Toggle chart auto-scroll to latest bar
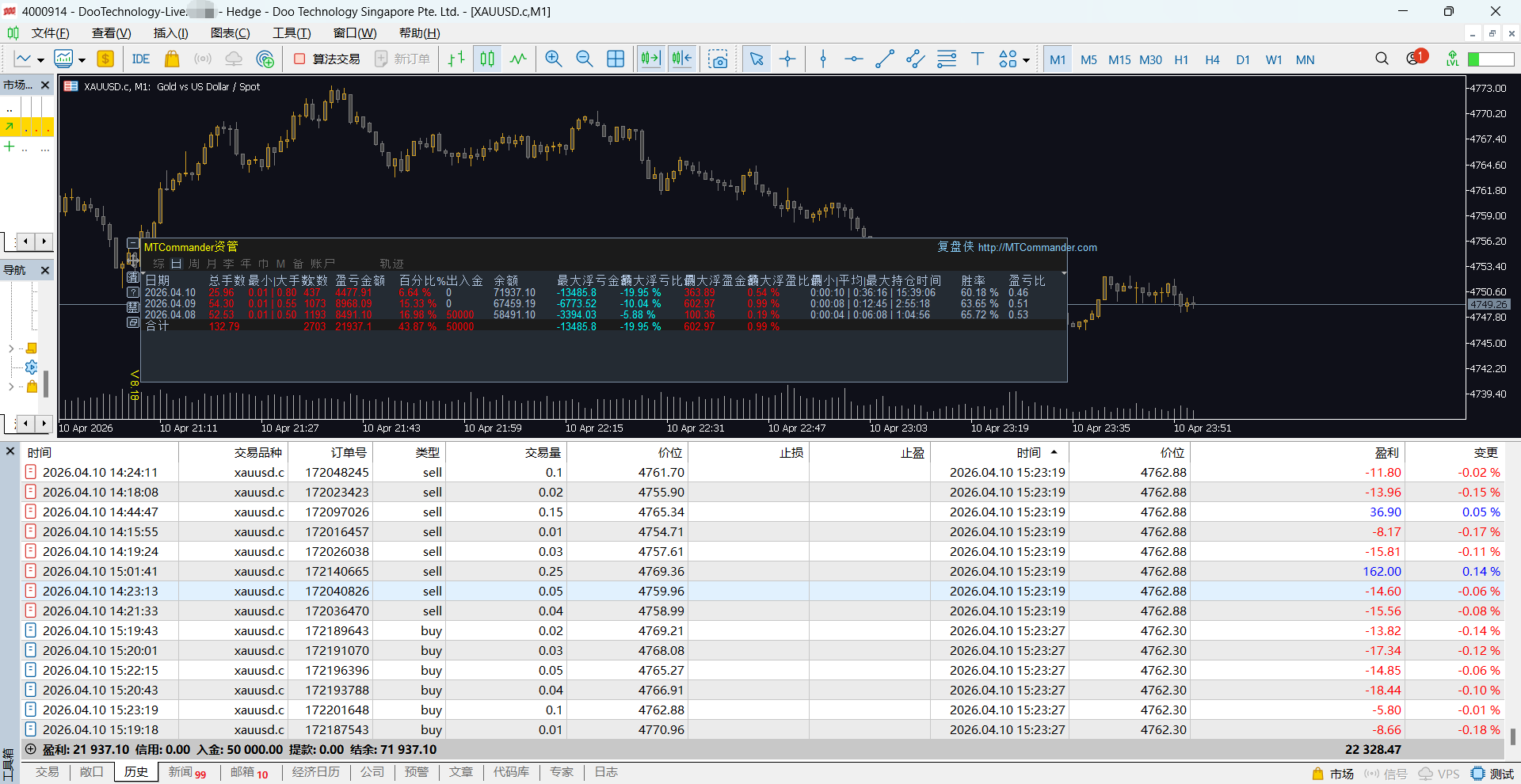Viewport: 1521px width, 784px height. pos(650,59)
